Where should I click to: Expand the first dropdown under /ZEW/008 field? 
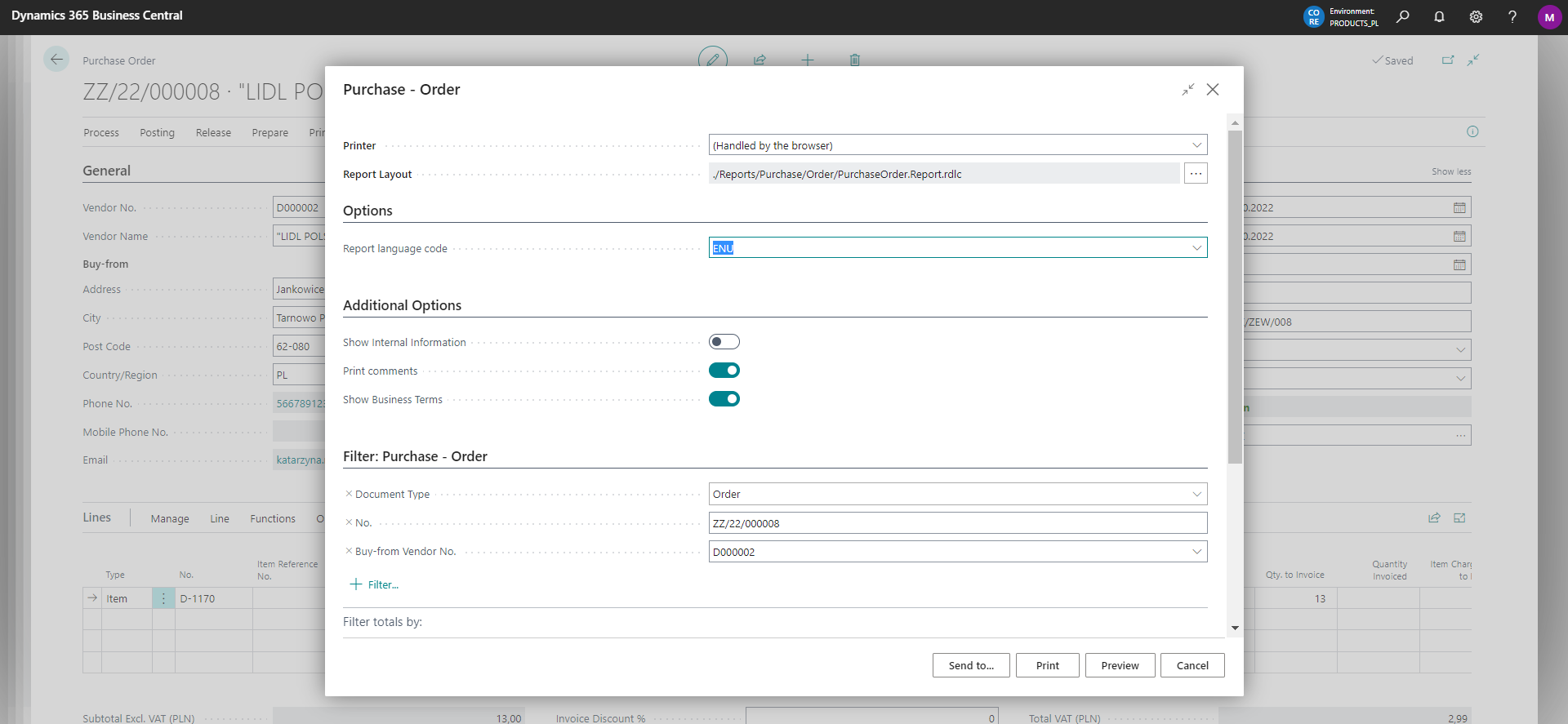(x=1460, y=350)
